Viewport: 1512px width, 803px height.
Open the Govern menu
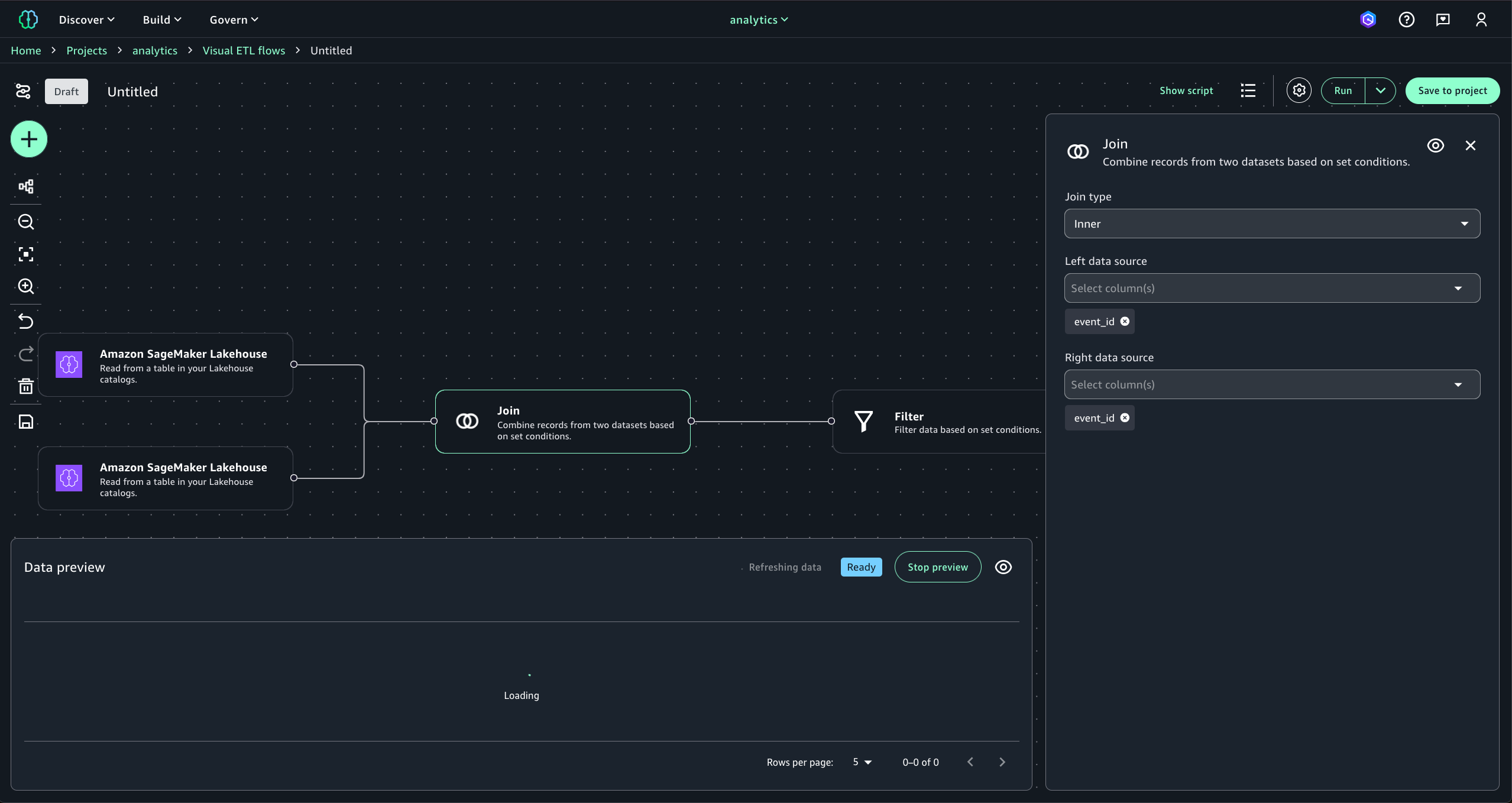[234, 20]
